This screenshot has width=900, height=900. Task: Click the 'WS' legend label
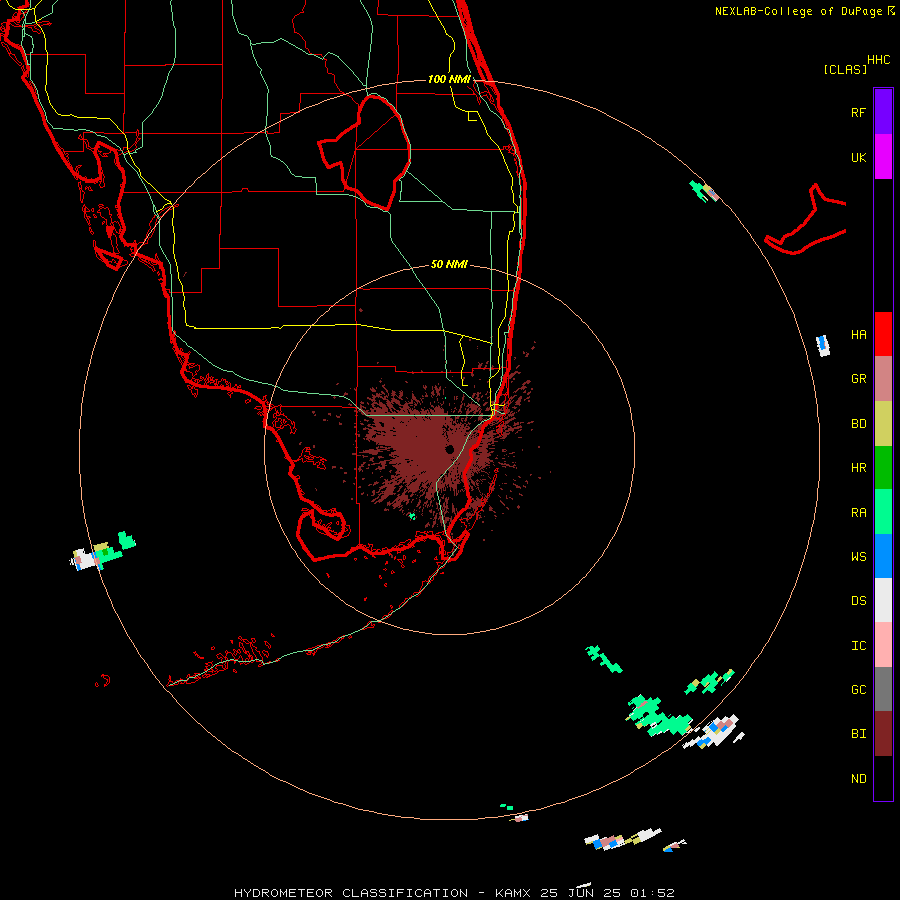[858, 556]
